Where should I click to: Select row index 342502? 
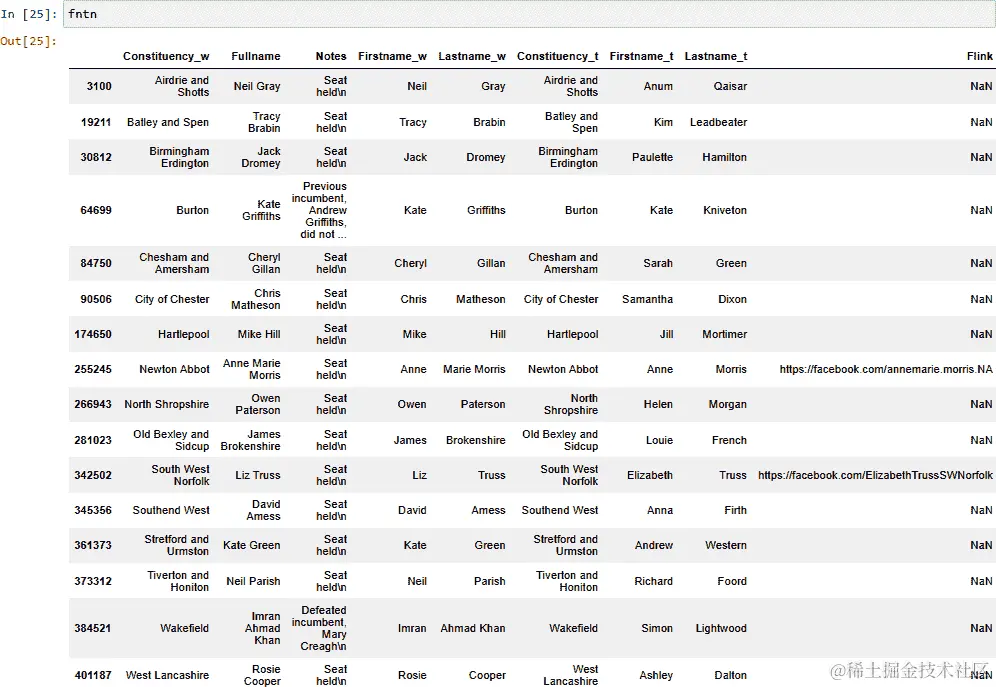coord(93,475)
